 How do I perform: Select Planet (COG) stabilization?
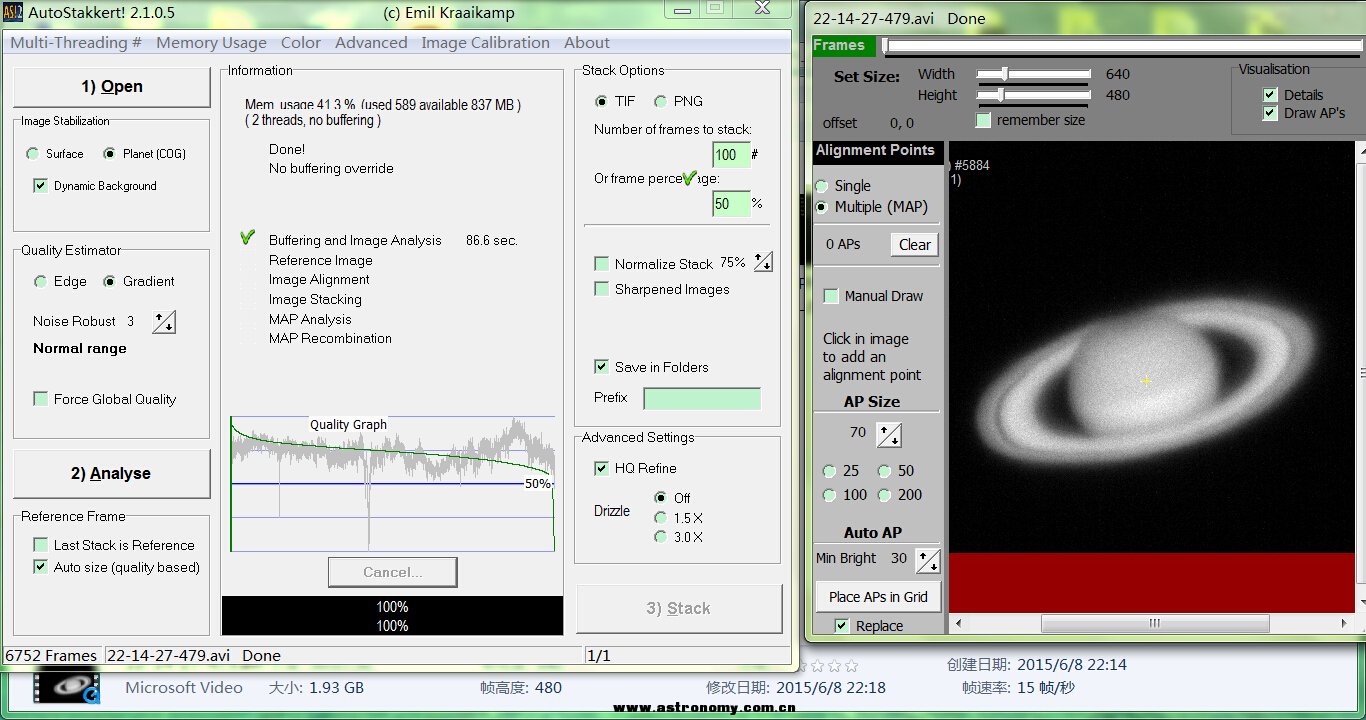(109, 154)
